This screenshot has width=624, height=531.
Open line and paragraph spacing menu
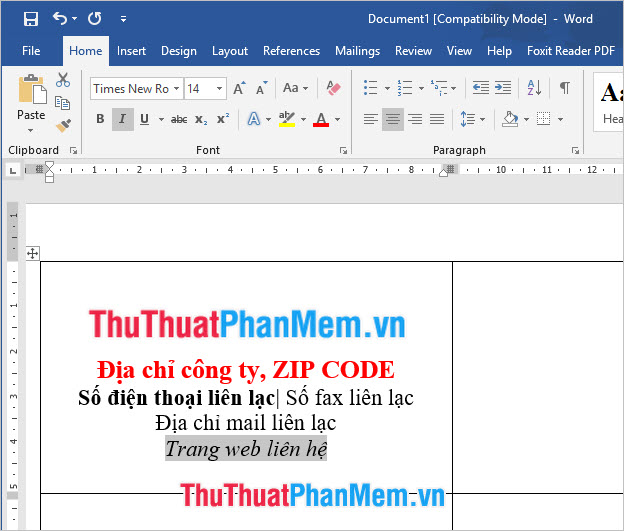(472, 119)
